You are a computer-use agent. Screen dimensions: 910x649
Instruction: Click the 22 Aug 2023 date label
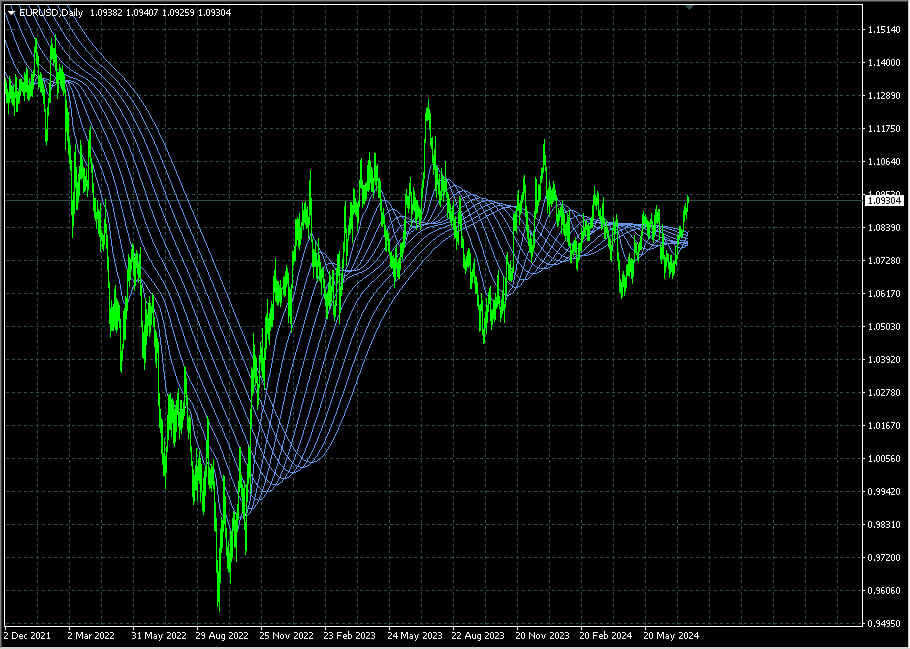click(x=478, y=636)
